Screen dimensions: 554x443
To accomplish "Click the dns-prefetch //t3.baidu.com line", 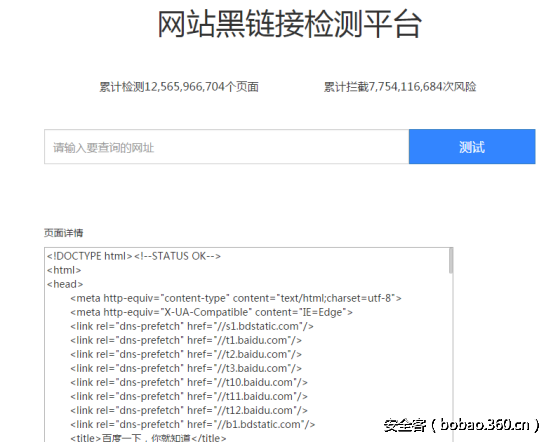I will (x=186, y=368).
